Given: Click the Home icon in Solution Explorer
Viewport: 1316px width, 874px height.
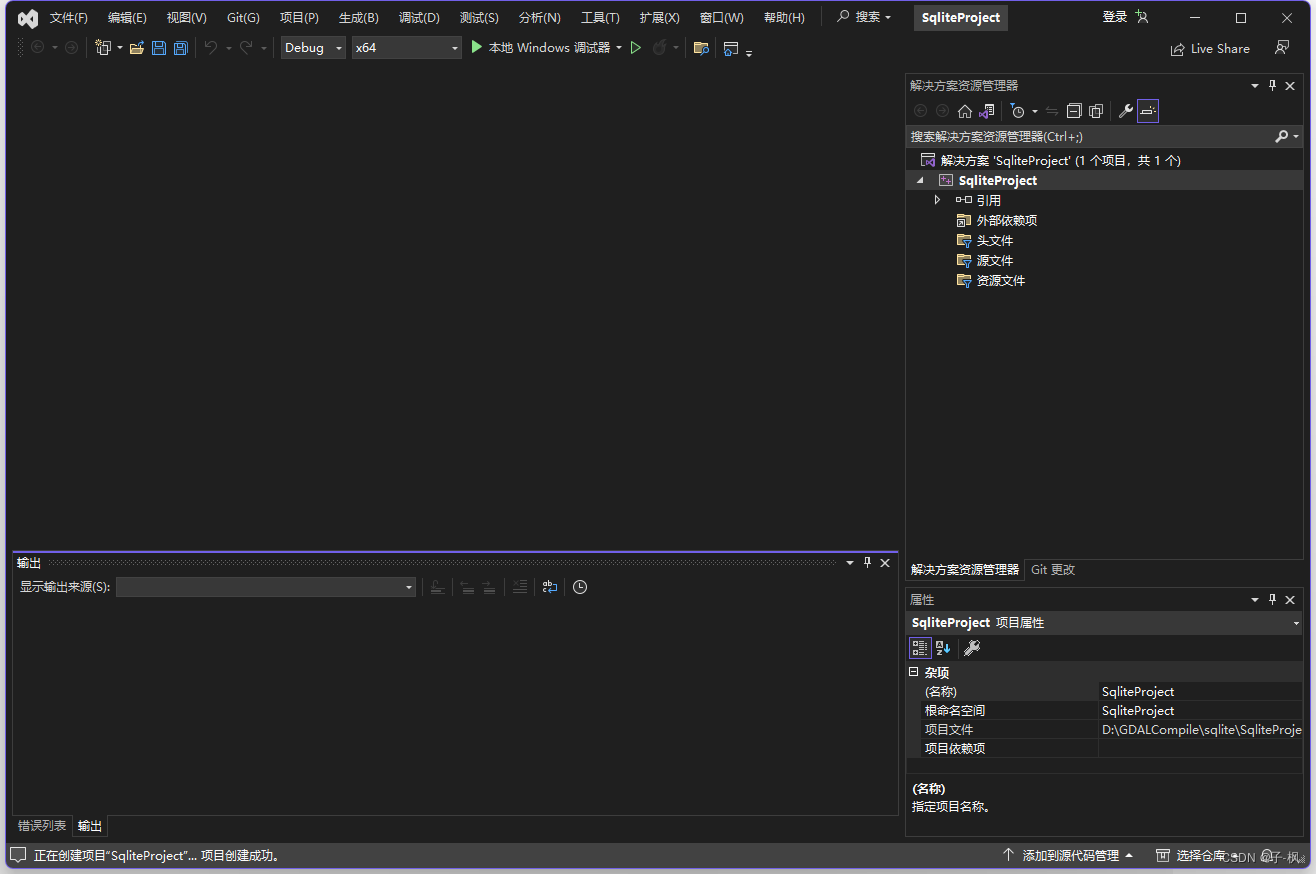Looking at the screenshot, I should 964,110.
